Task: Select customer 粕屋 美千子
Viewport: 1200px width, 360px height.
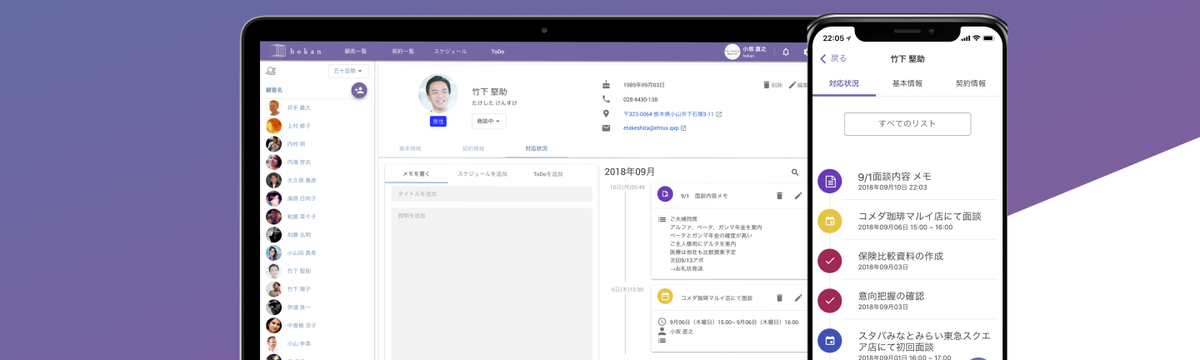Action: pos(290,216)
